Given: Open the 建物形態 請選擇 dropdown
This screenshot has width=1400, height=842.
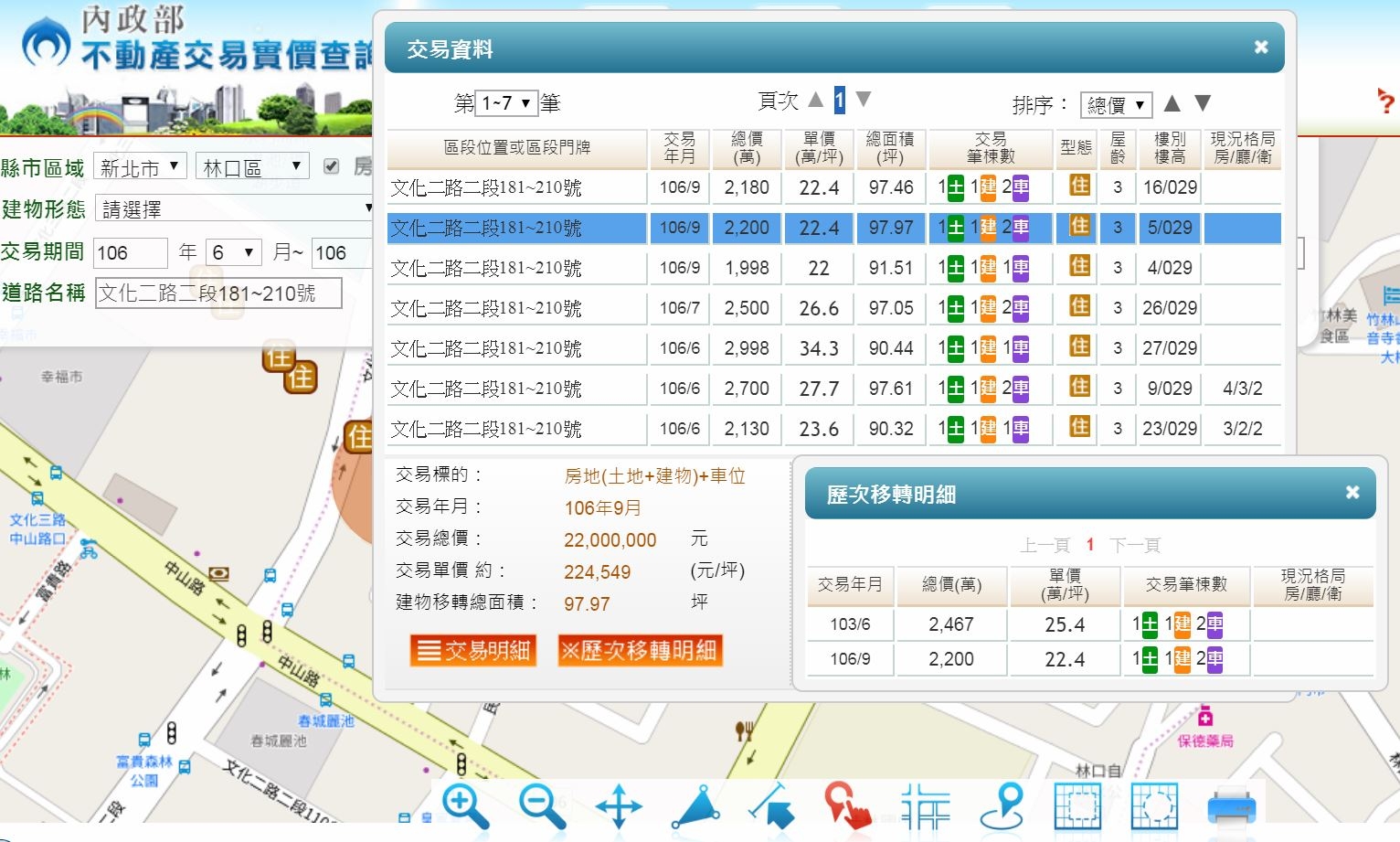Looking at the screenshot, I should pyautogui.click(x=235, y=209).
